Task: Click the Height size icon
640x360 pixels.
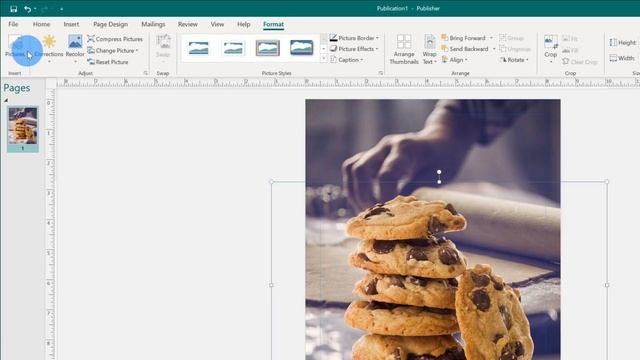Action: [x=613, y=42]
